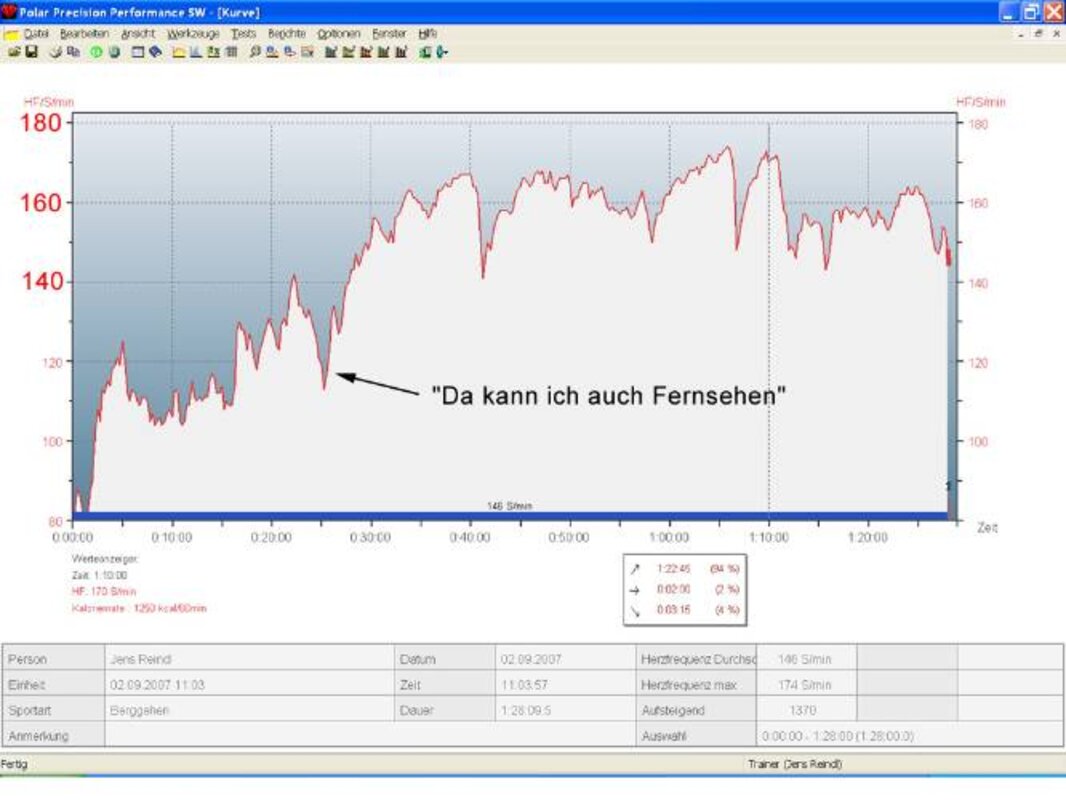Image resolution: width=1066 pixels, height=800 pixels.
Task: Click the green icon after the chart group
Action: click(x=425, y=52)
